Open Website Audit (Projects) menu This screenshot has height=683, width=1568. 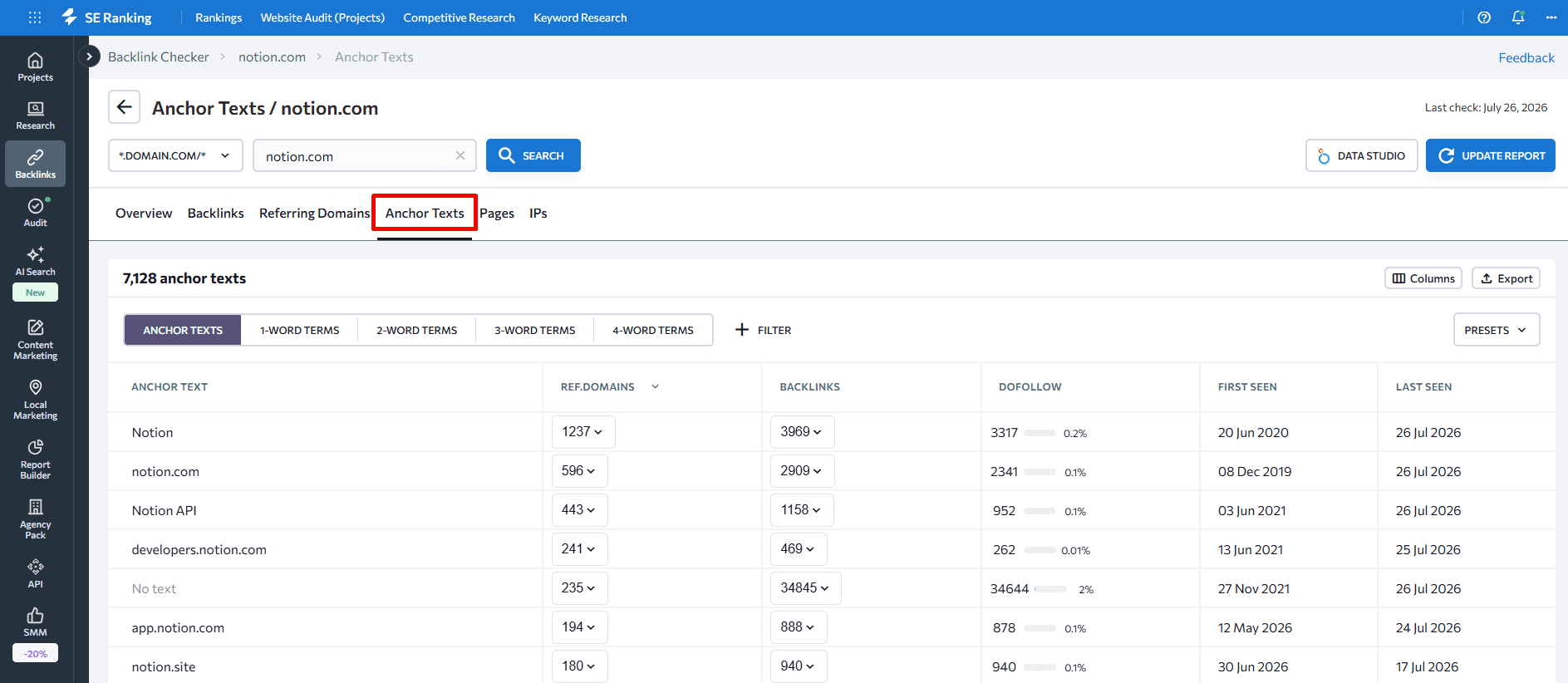[322, 17]
